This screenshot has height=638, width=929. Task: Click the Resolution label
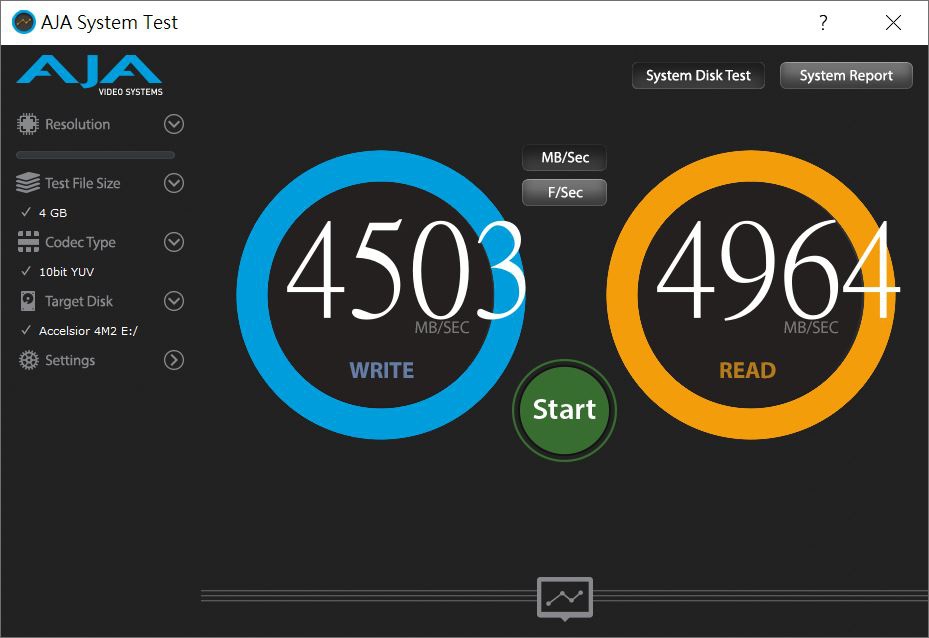point(78,124)
